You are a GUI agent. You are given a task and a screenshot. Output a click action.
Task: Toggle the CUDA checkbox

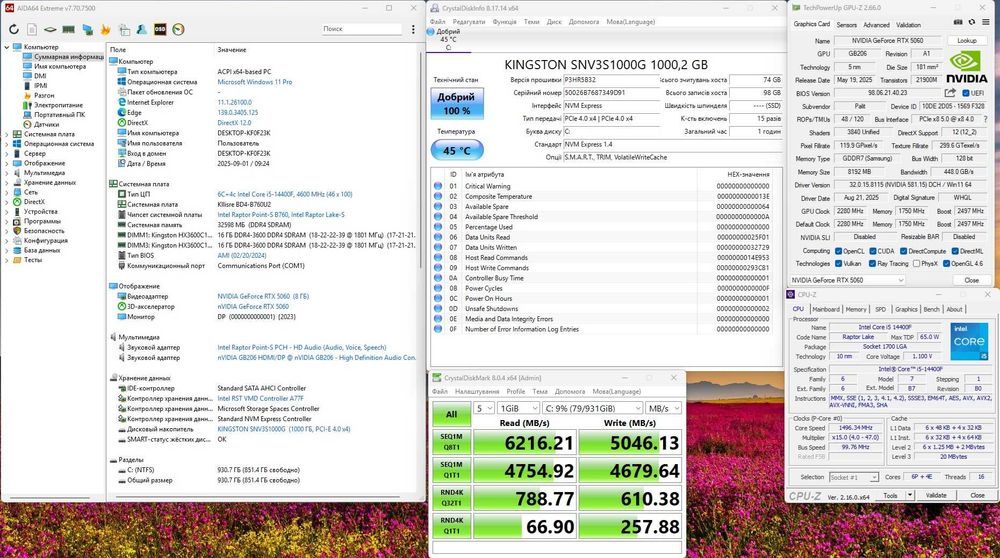point(872,251)
